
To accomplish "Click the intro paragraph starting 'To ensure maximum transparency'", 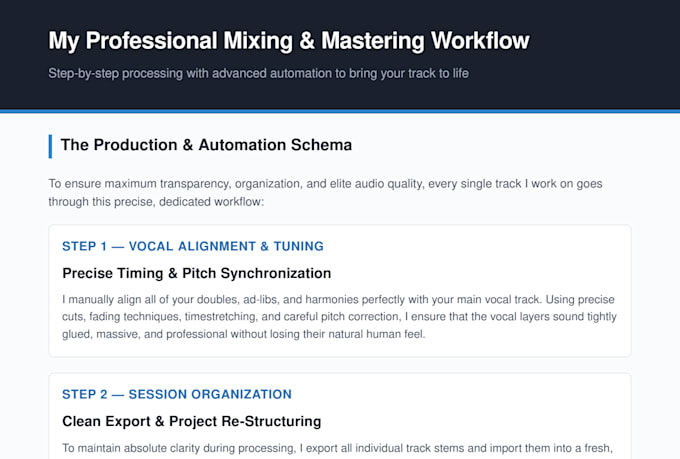I will 325,193.
